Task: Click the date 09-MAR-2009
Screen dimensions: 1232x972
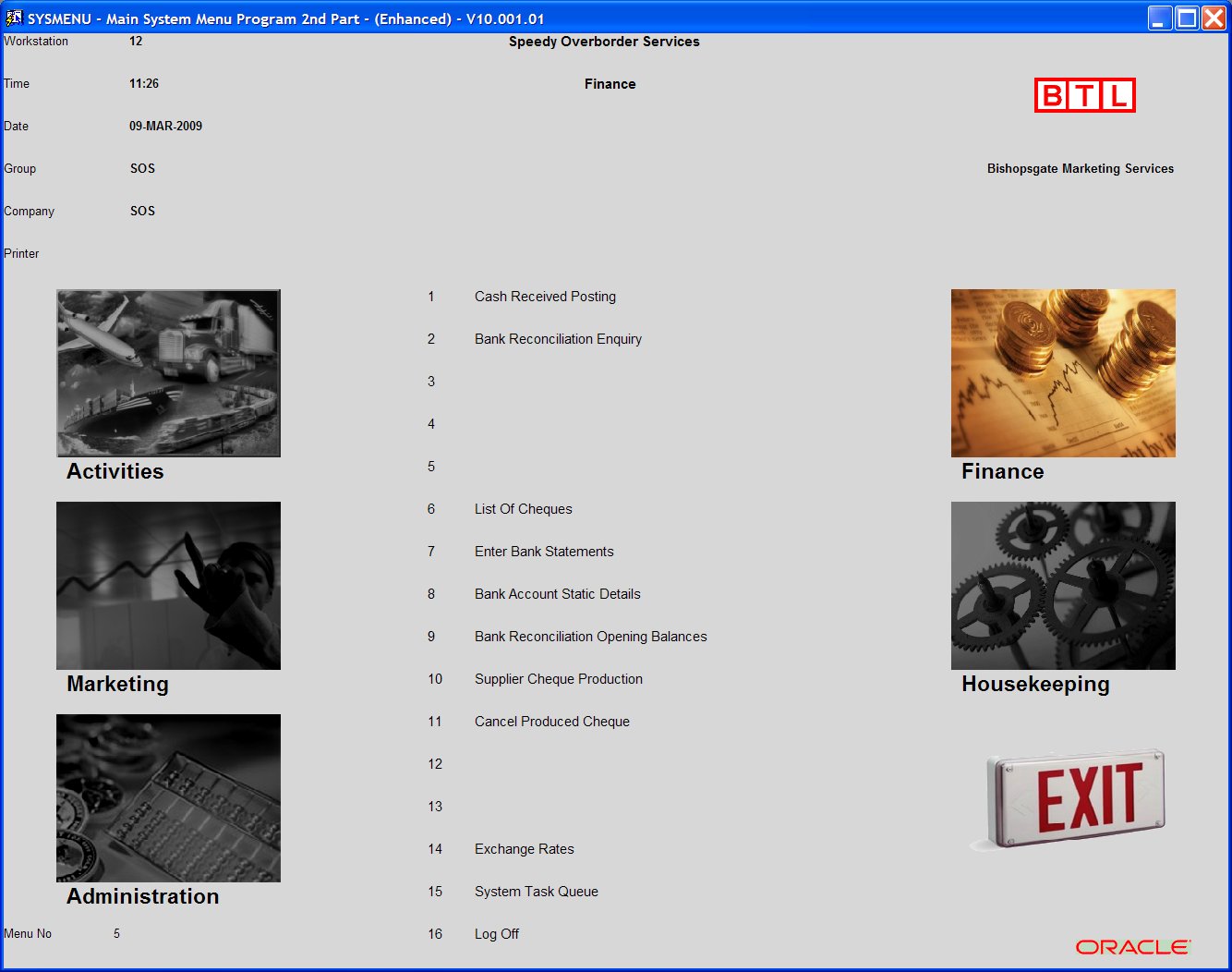Action: point(165,126)
